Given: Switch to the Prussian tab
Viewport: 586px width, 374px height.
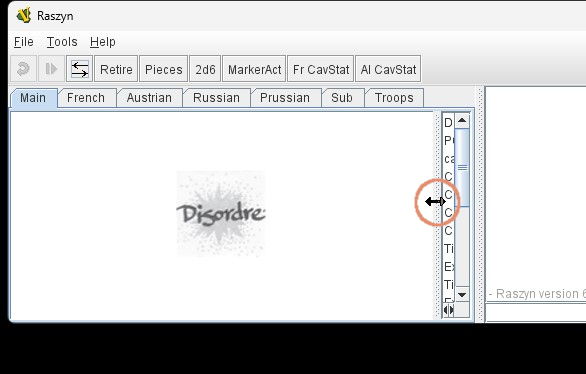Looking at the screenshot, I should coord(285,98).
